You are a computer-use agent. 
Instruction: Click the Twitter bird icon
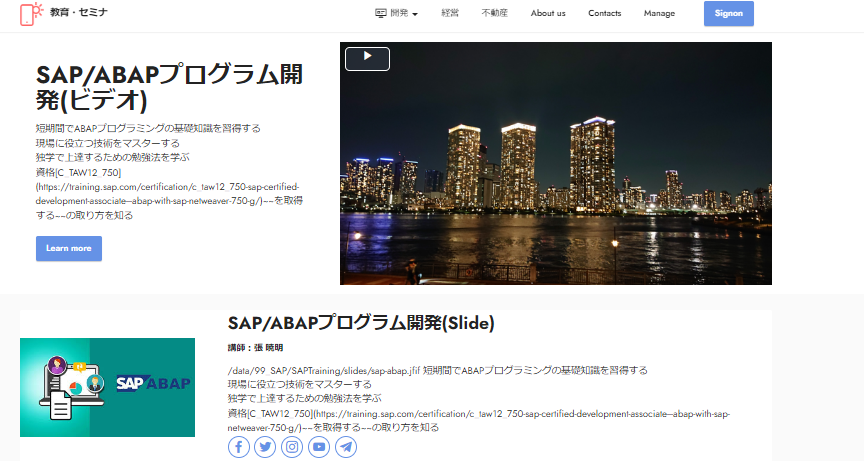click(265, 447)
